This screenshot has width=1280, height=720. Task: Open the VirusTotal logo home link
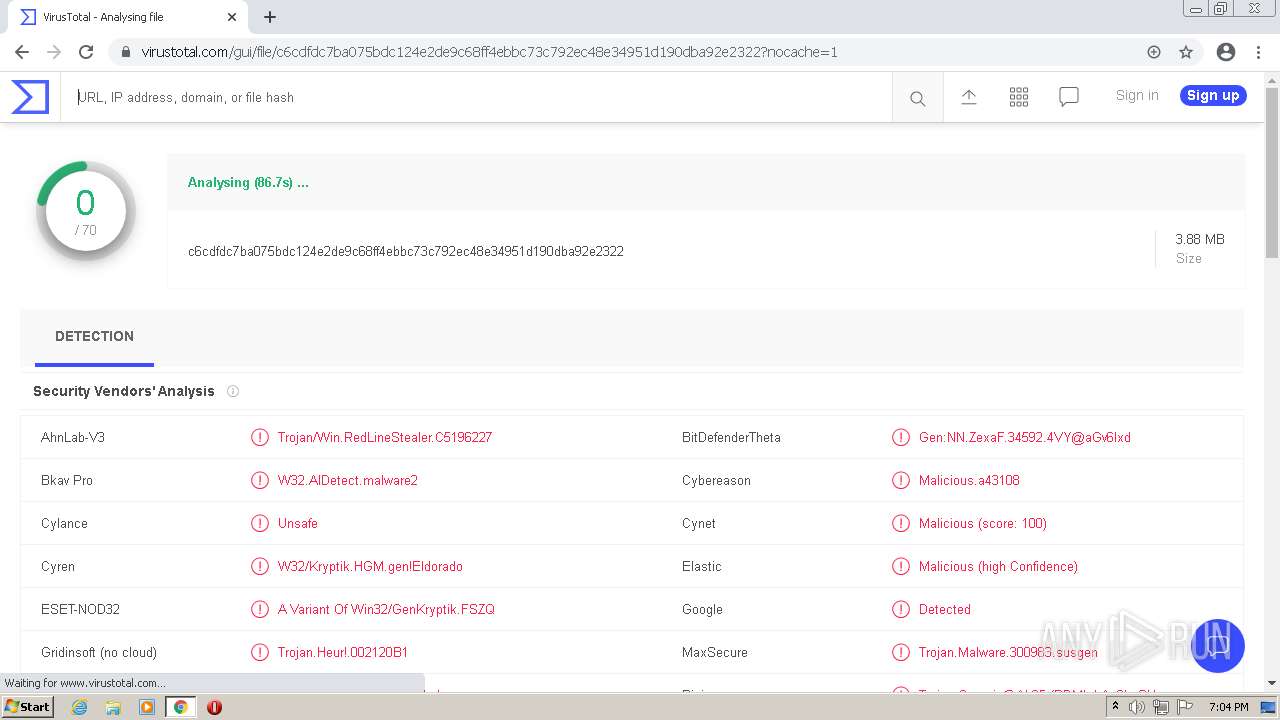(30, 97)
